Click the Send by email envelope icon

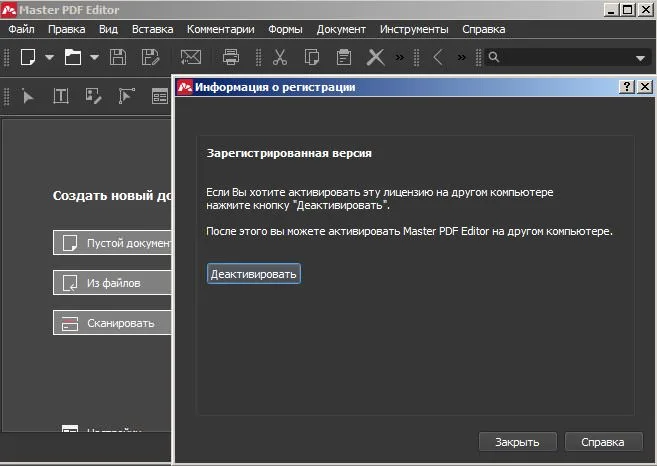191,57
